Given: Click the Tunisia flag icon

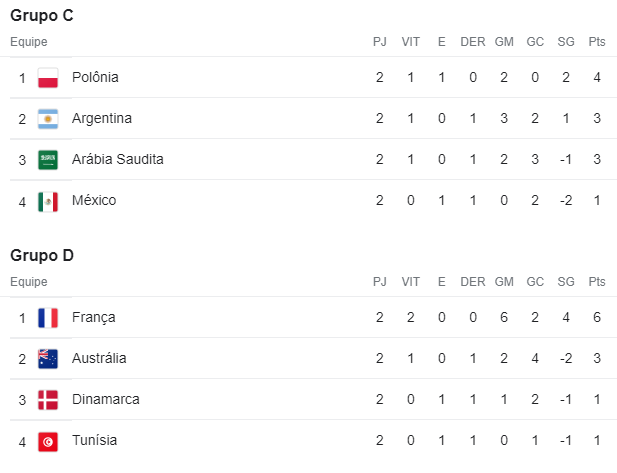Looking at the screenshot, I should [48, 441].
